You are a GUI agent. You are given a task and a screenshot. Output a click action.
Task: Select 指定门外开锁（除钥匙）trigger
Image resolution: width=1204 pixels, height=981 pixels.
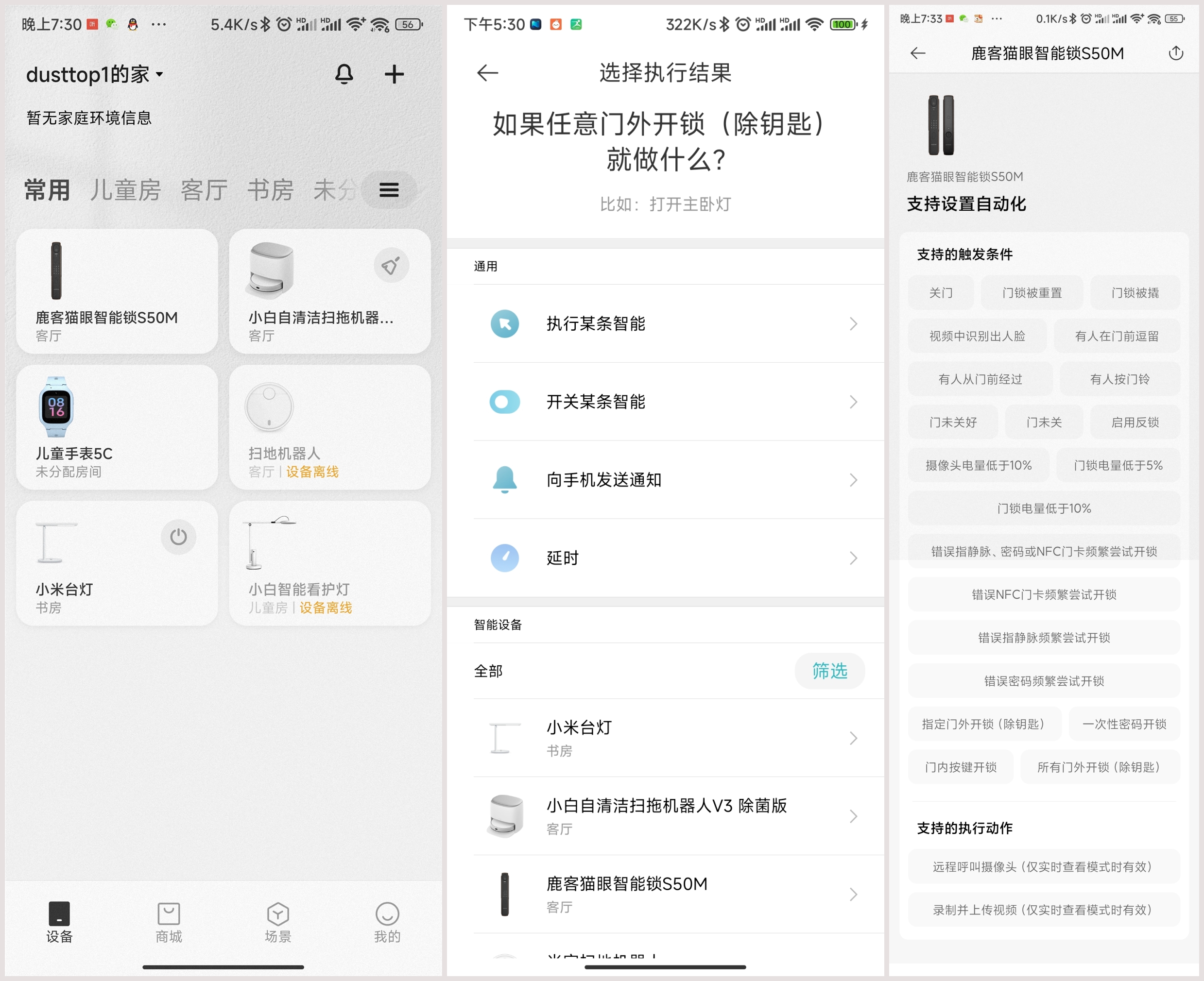point(985,724)
